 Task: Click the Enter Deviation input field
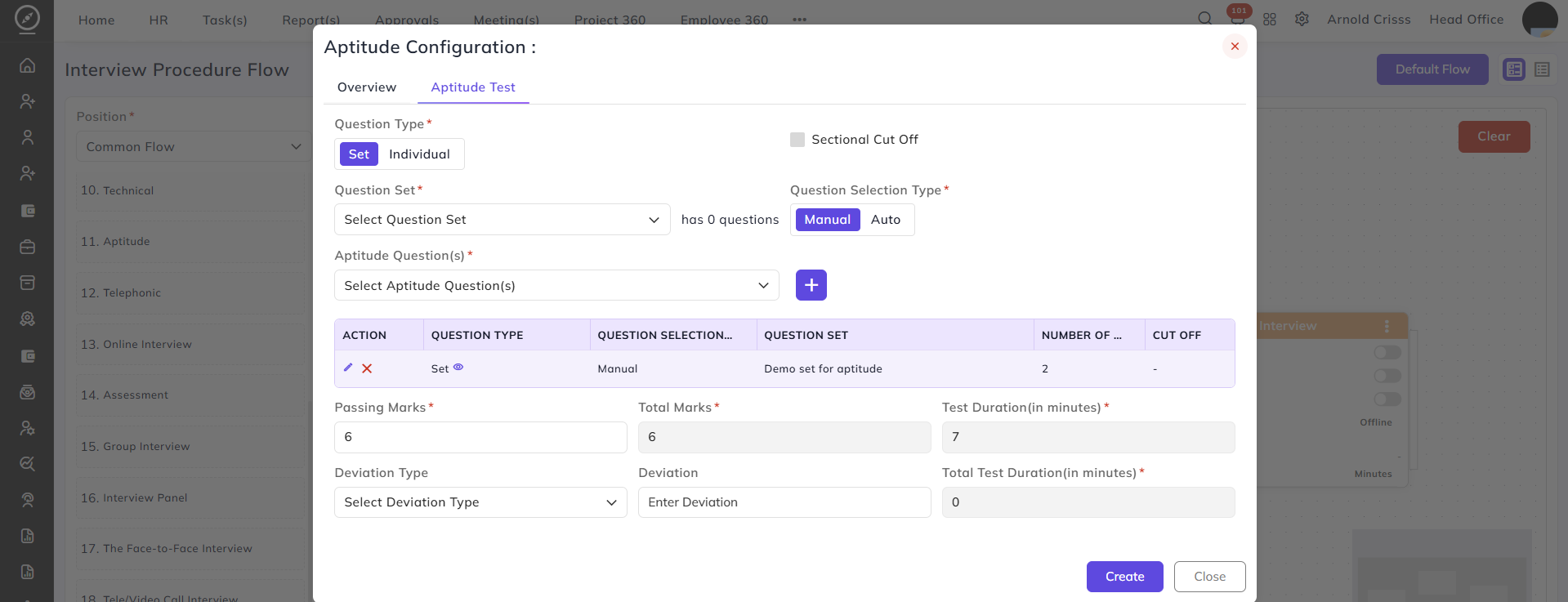[784, 502]
